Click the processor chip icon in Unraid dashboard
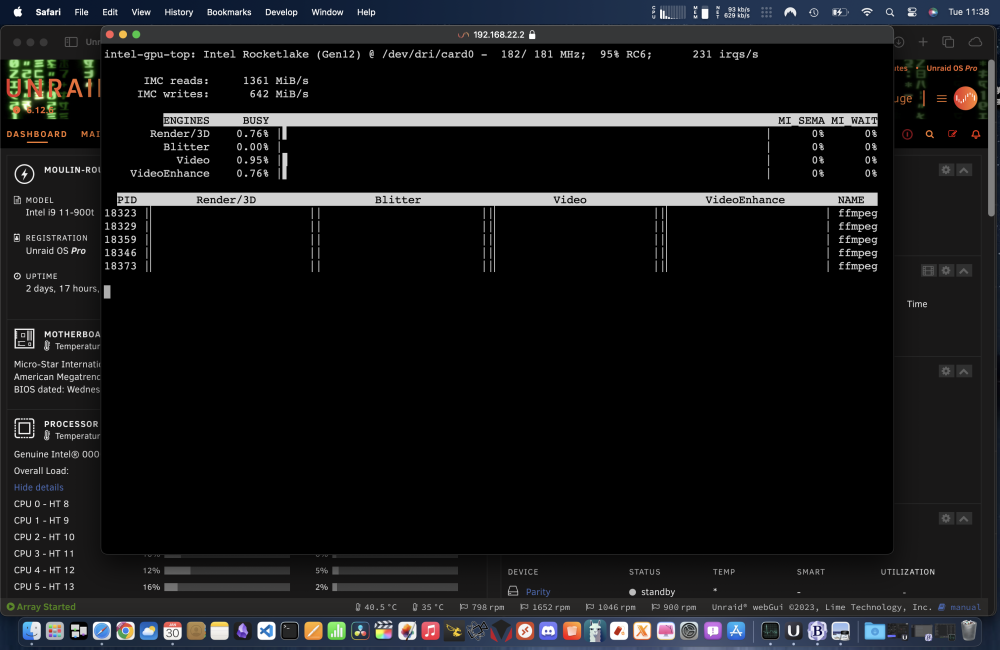The image size is (1000, 650). pos(24,428)
